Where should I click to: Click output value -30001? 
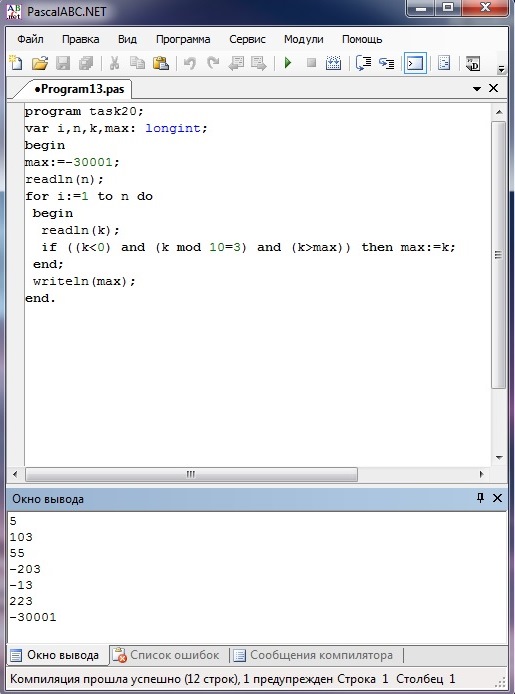click(33, 617)
